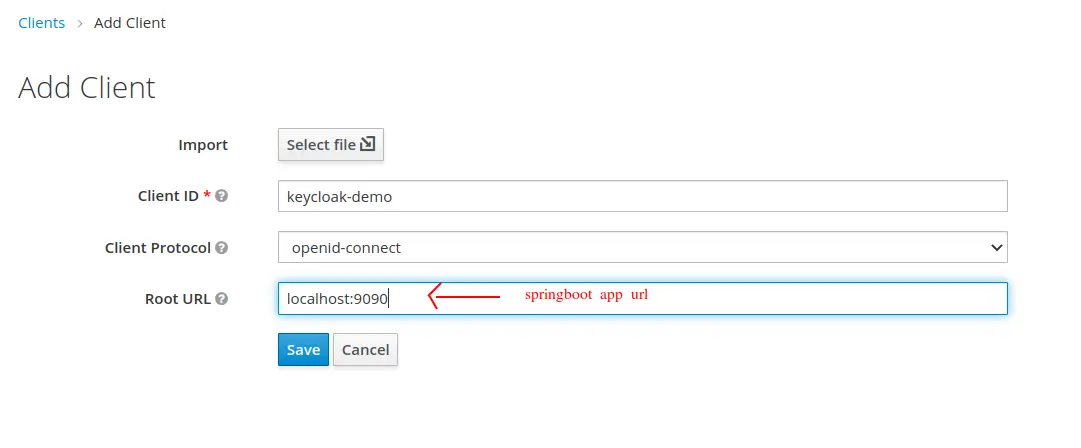
Task: Open the Clients breadcrumb link
Action: click(x=41, y=23)
